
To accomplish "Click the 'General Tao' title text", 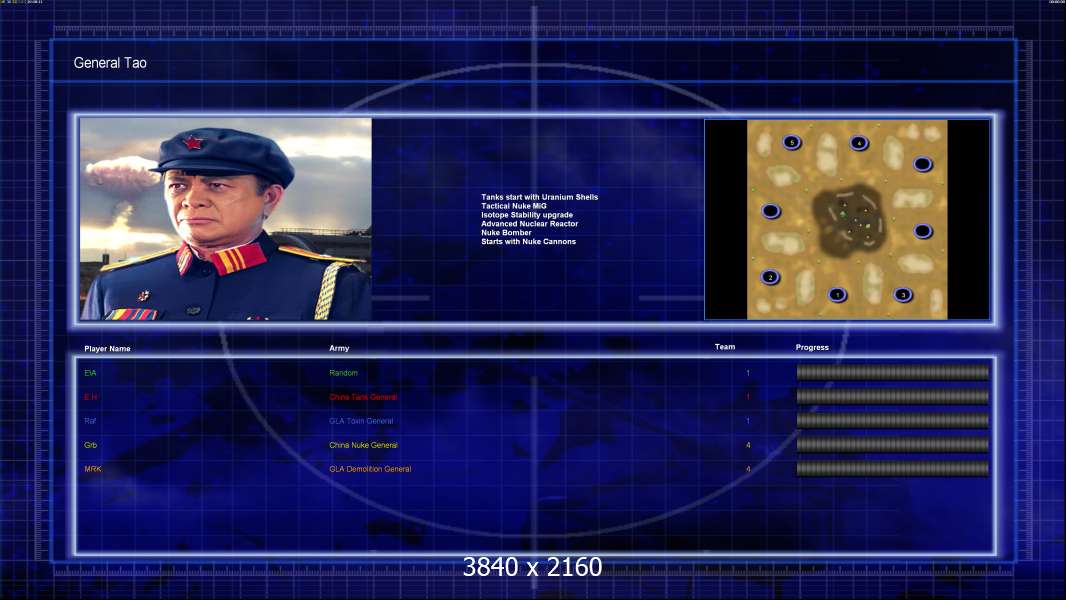I will (110, 63).
